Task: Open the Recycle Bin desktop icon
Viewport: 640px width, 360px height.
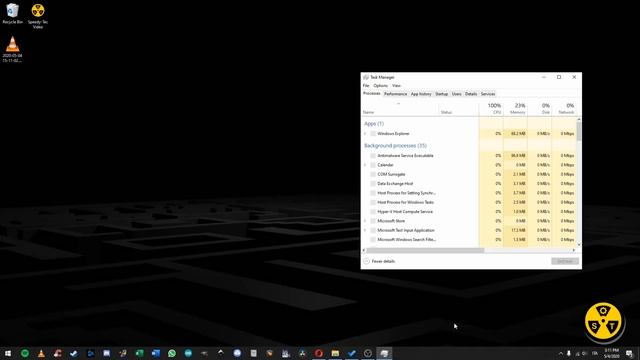Action: click(12, 13)
